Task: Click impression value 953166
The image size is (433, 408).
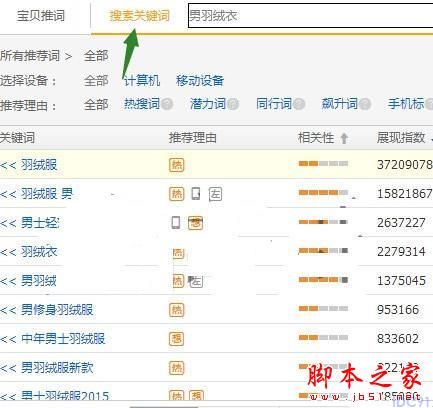Action: (398, 310)
